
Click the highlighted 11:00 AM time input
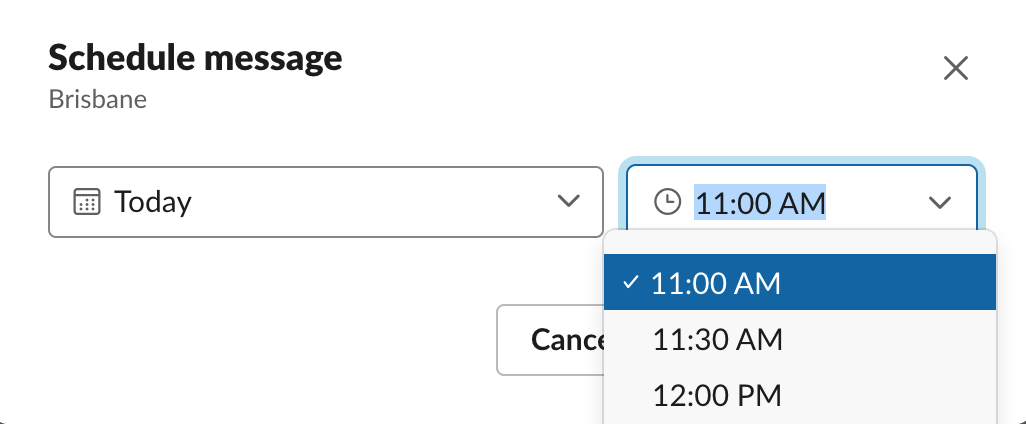[760, 203]
